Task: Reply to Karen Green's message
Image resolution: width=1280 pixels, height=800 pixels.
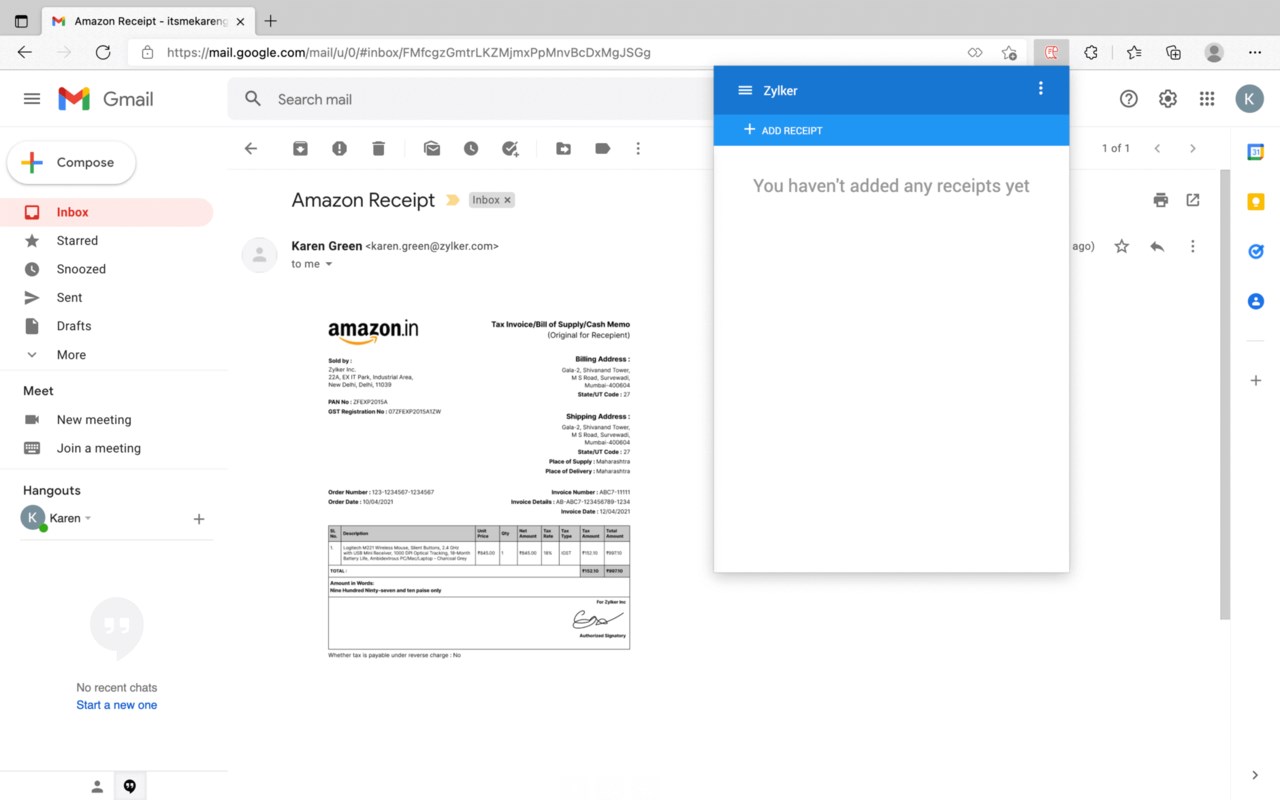Action: click(1157, 246)
